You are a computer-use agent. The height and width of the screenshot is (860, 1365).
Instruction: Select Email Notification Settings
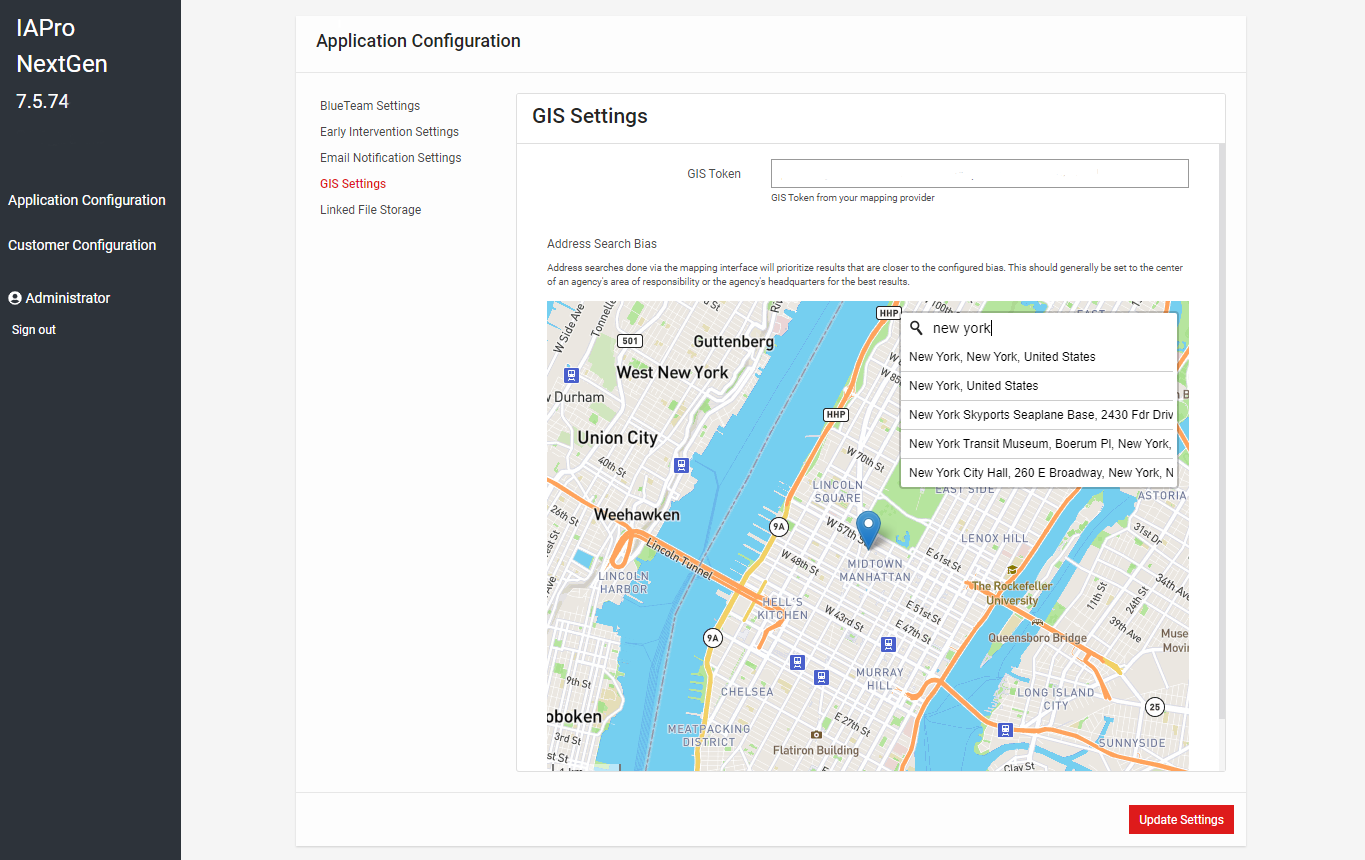391,158
